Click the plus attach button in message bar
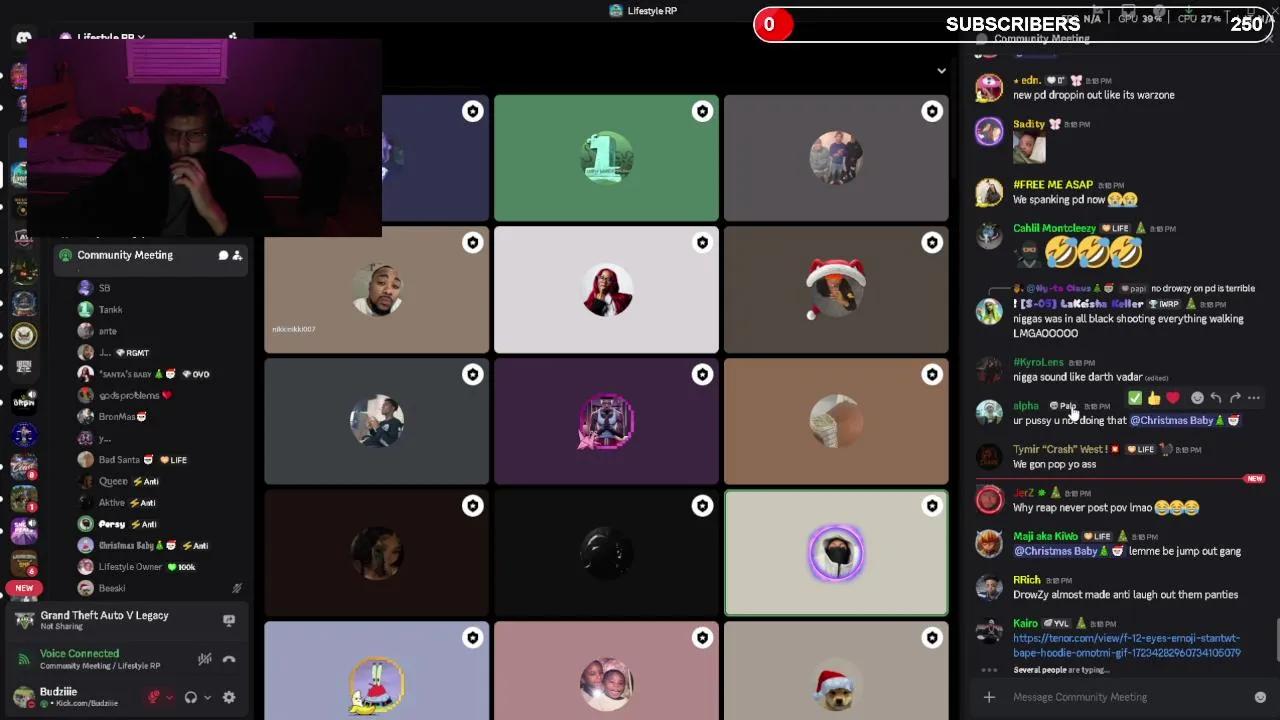Image resolution: width=1280 pixels, height=720 pixels. pyautogui.click(x=989, y=697)
